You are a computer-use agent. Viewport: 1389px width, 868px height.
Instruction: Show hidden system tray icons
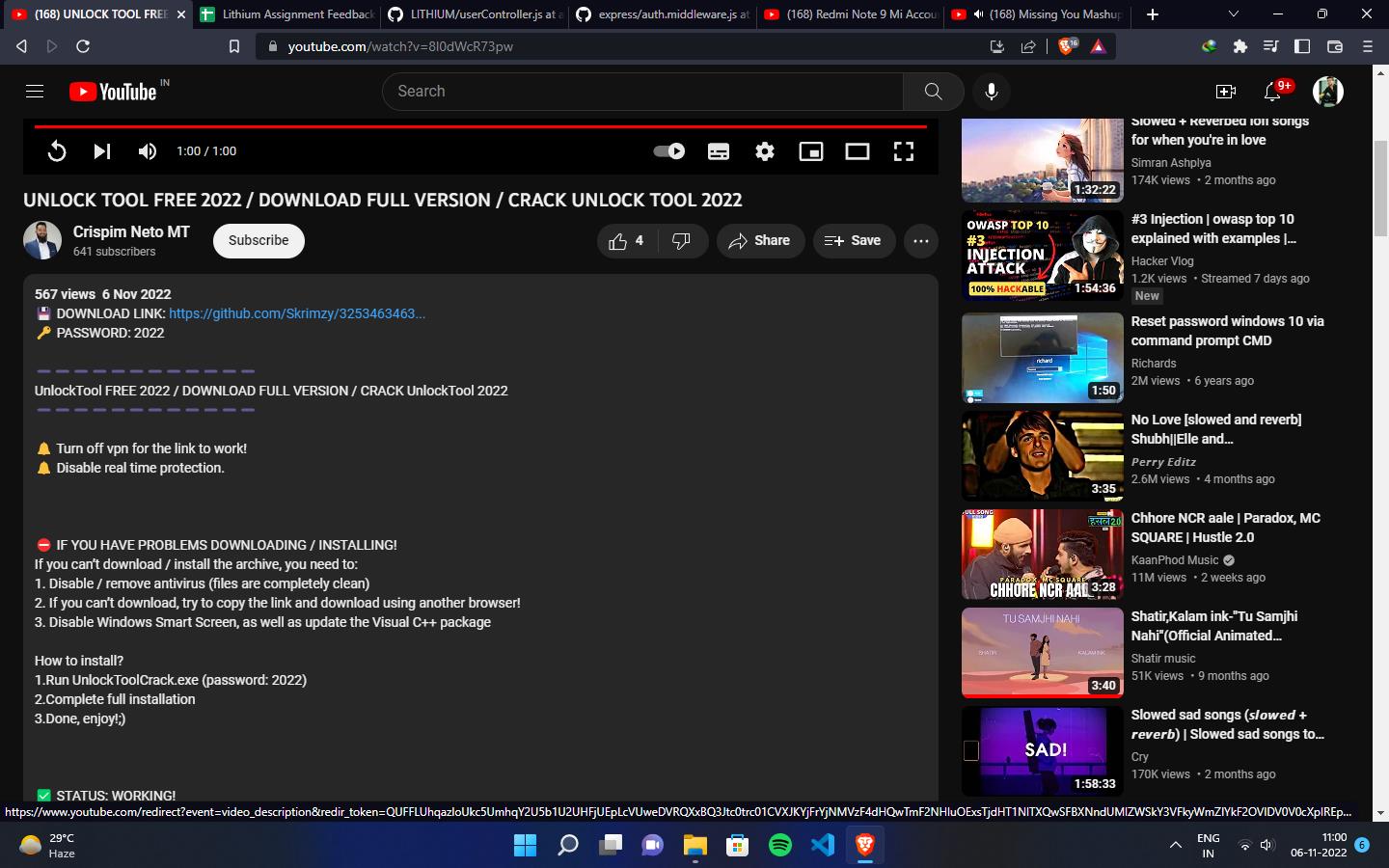(1175, 845)
